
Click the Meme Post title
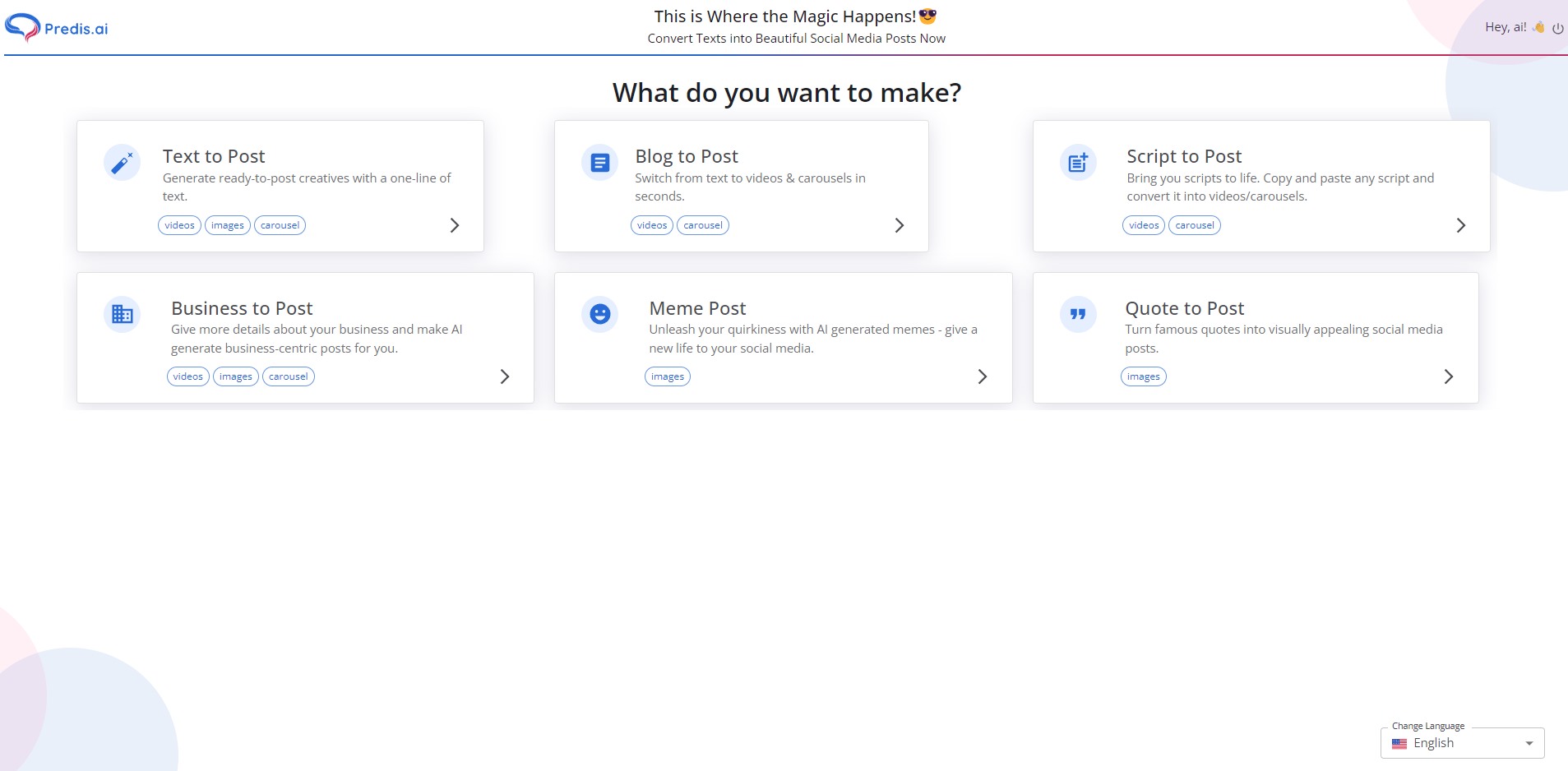[697, 308]
